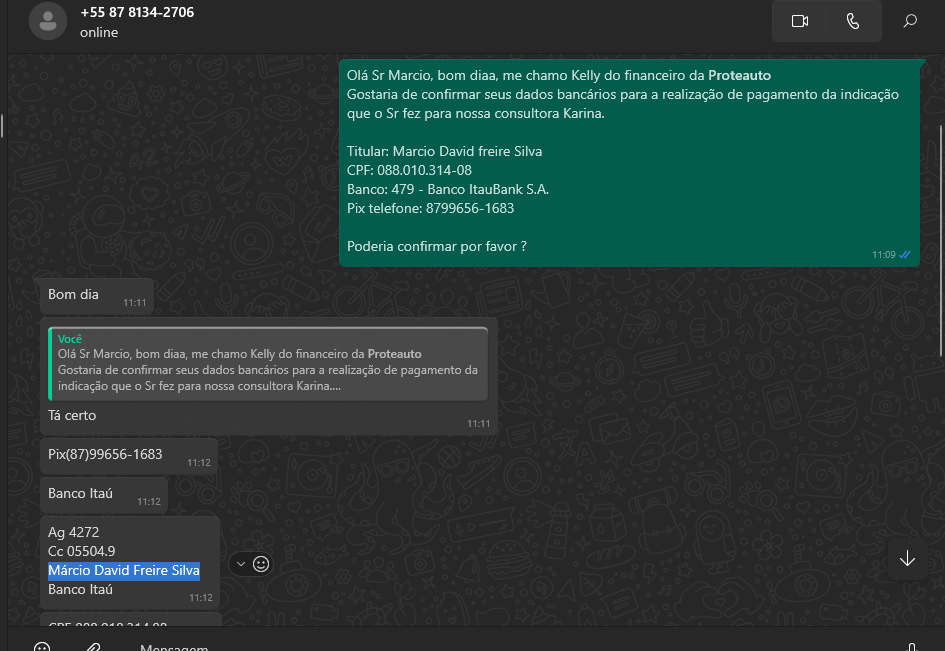Click the highlighted 'Márcio David Freire Silva' text
This screenshot has width=945, height=651.
124,571
